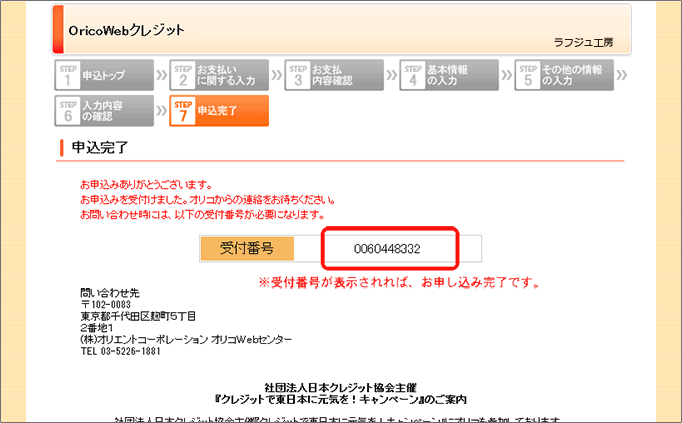The width and height of the screenshot is (682, 423).
Task: Click the chevron arrow after Step 4
Action: [x=506, y=75]
